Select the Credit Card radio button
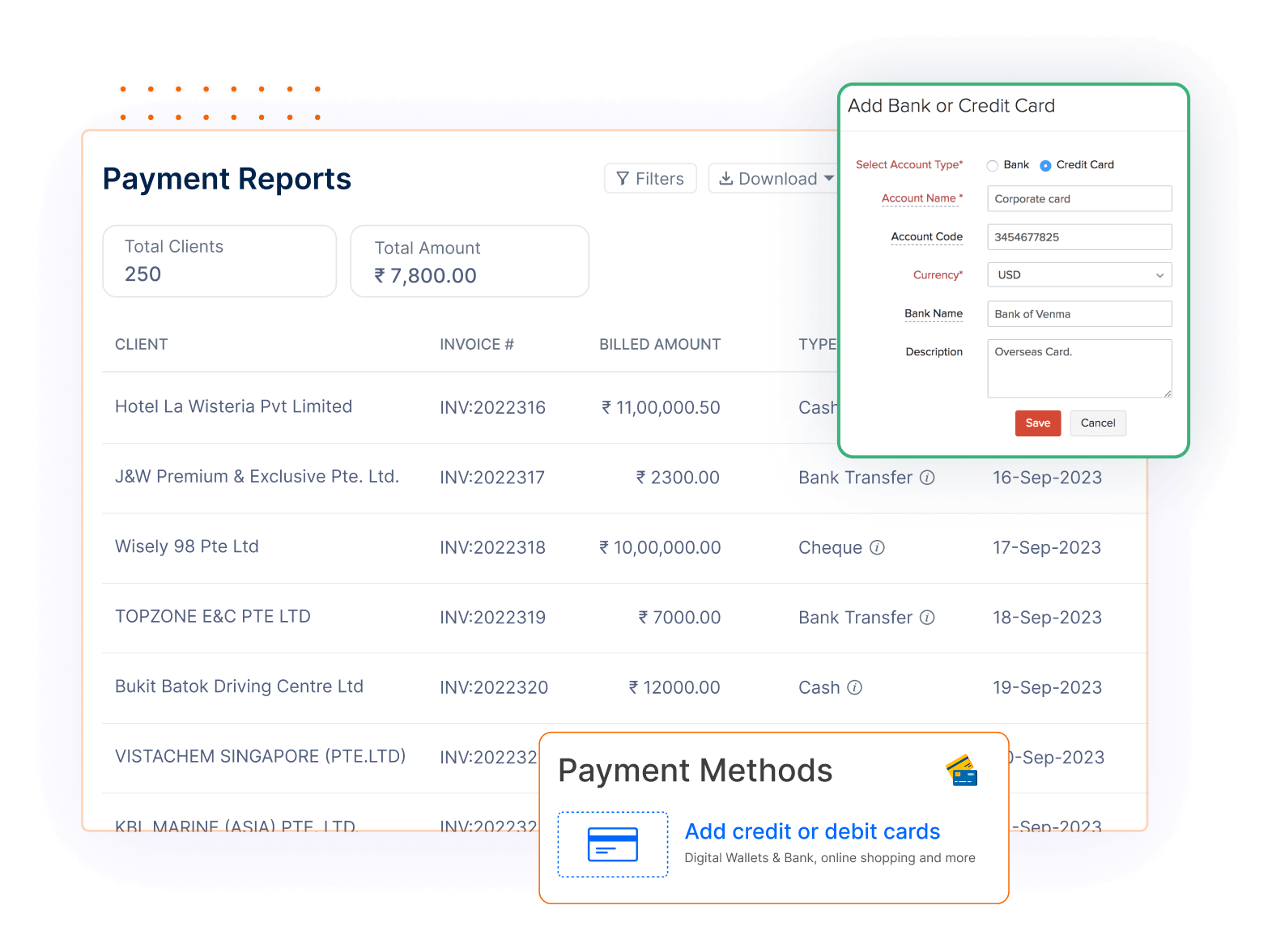 (x=1045, y=165)
